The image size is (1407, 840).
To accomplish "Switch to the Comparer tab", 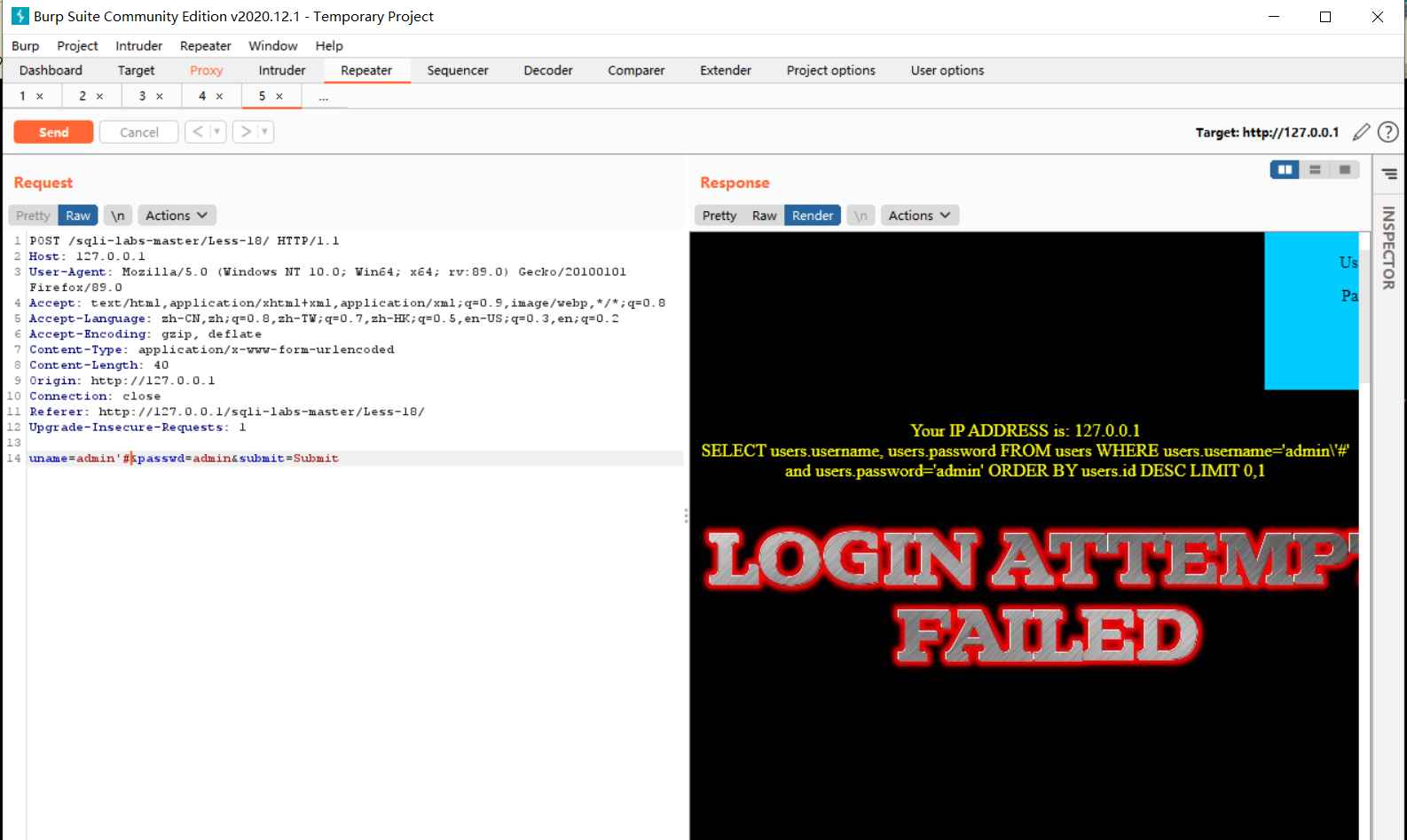I will coord(636,71).
